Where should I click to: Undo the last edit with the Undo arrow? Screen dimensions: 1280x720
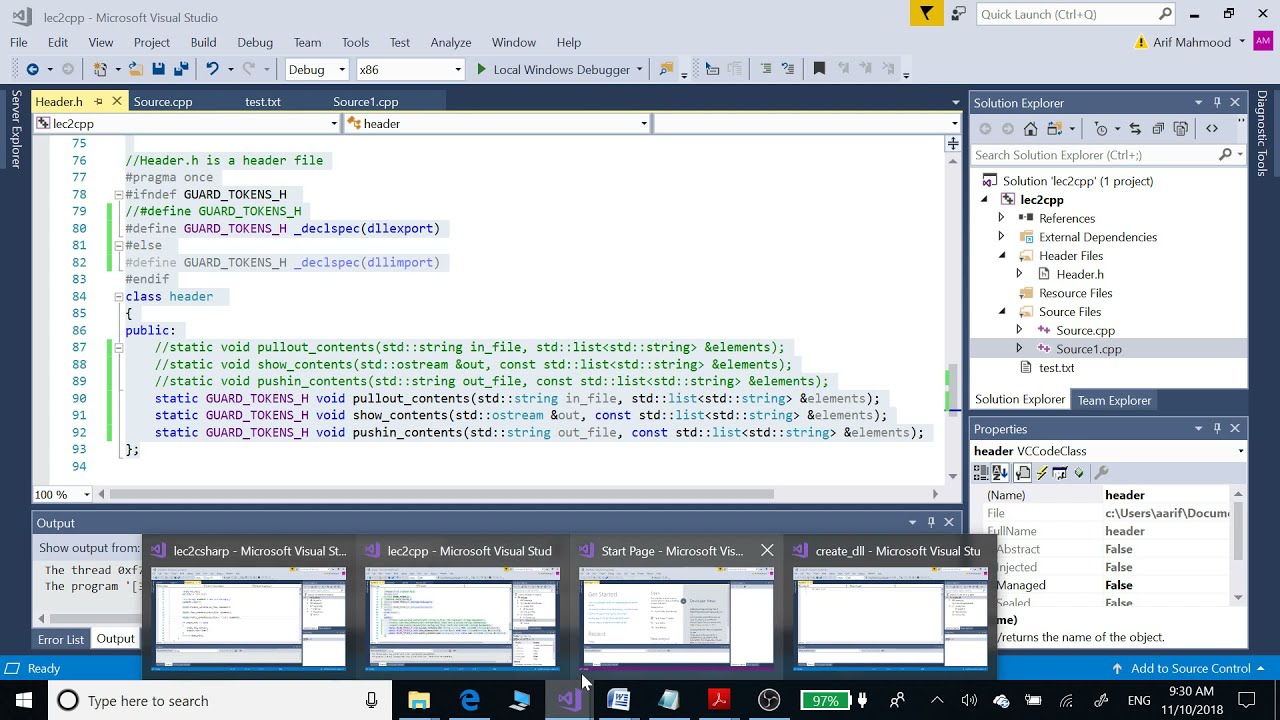212,69
